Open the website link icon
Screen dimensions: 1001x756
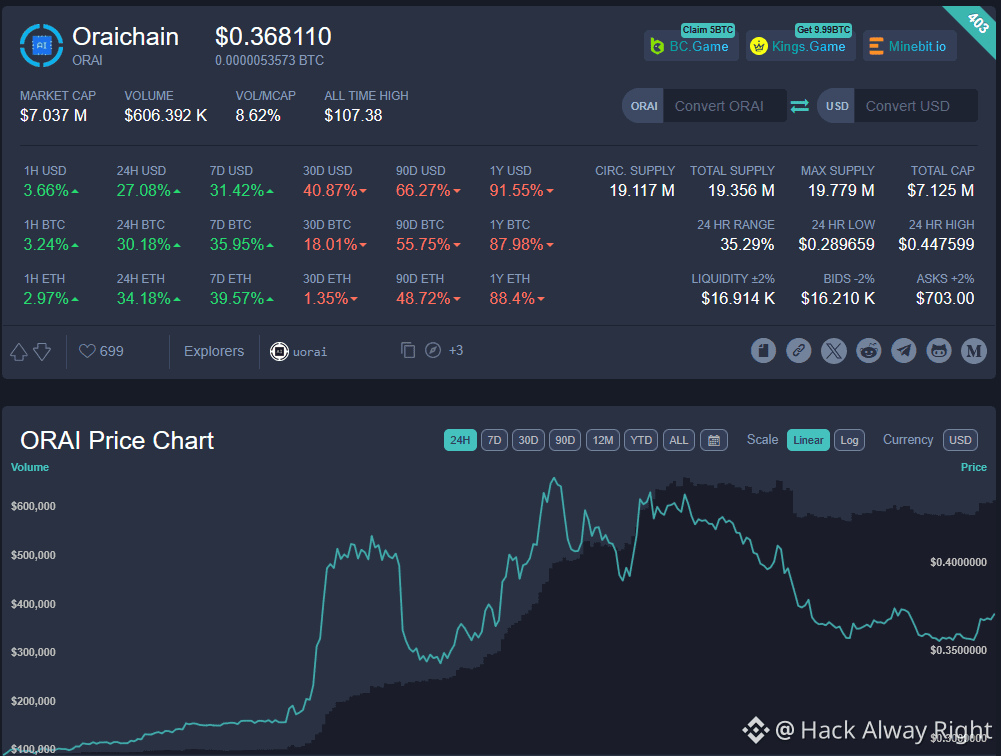point(798,351)
